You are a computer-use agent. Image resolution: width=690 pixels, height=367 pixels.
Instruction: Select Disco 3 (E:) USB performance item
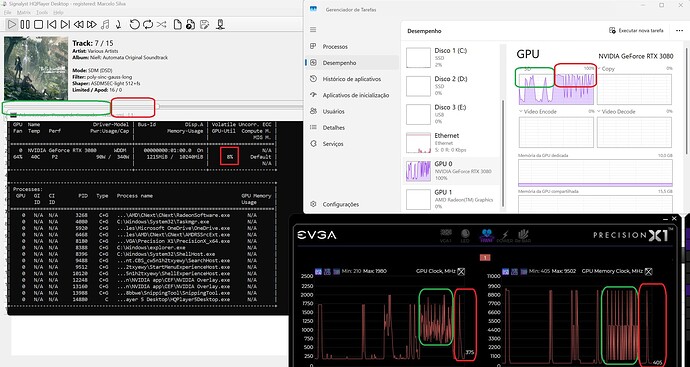[452, 114]
